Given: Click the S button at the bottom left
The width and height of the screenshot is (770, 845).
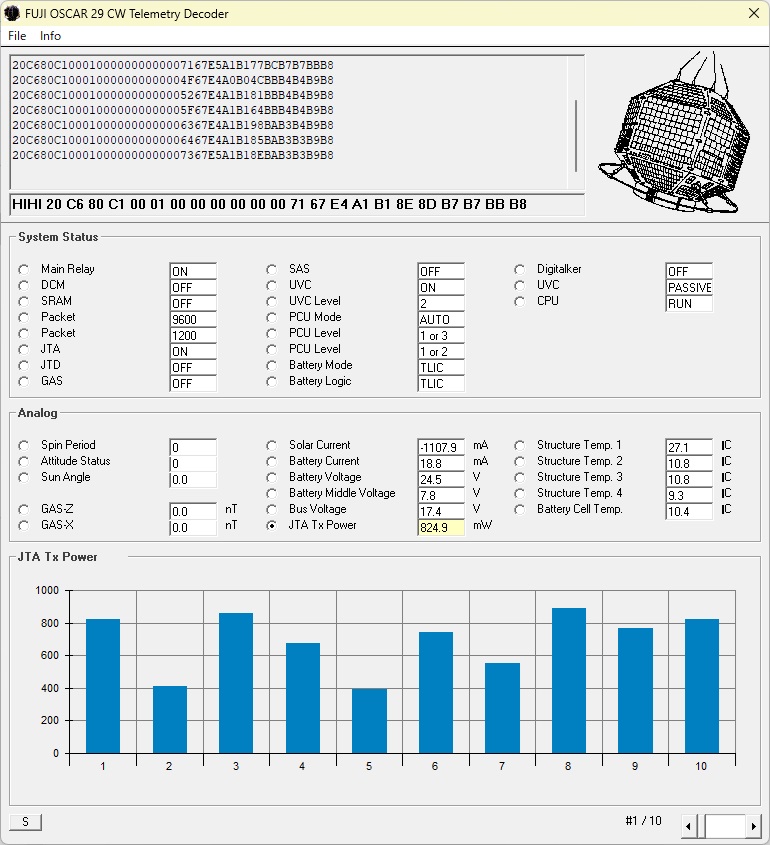Looking at the screenshot, I should pos(25,822).
